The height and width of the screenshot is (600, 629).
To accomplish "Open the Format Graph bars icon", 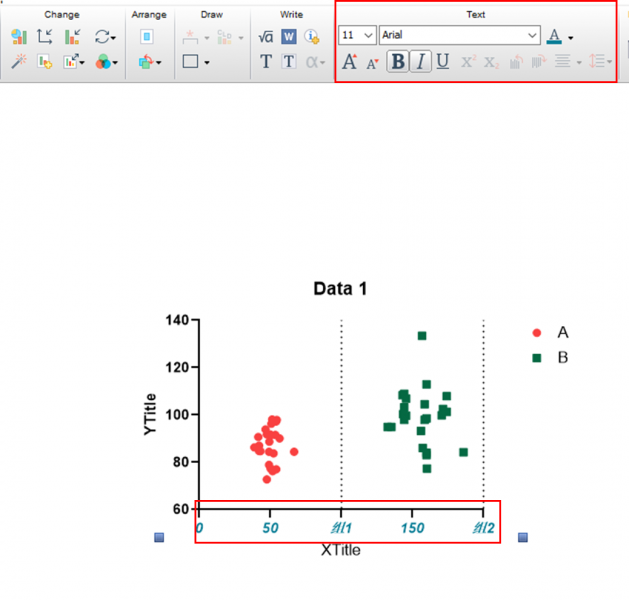I will tap(72, 37).
